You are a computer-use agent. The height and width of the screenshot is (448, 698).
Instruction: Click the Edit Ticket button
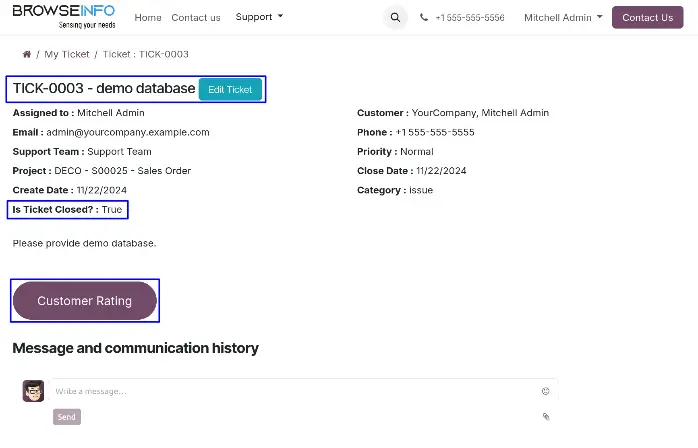(230, 89)
